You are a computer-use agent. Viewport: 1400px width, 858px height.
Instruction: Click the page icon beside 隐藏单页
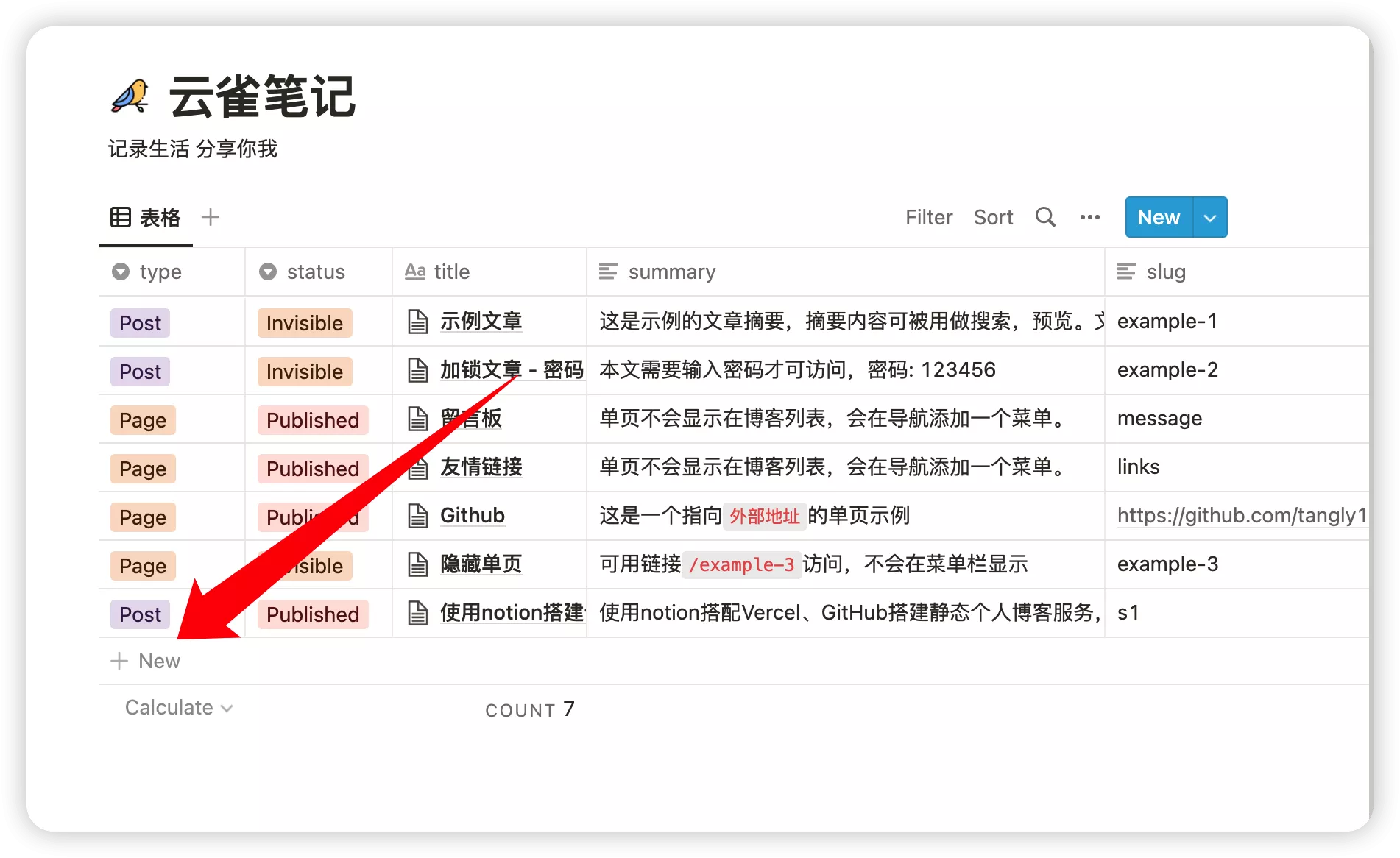(418, 564)
